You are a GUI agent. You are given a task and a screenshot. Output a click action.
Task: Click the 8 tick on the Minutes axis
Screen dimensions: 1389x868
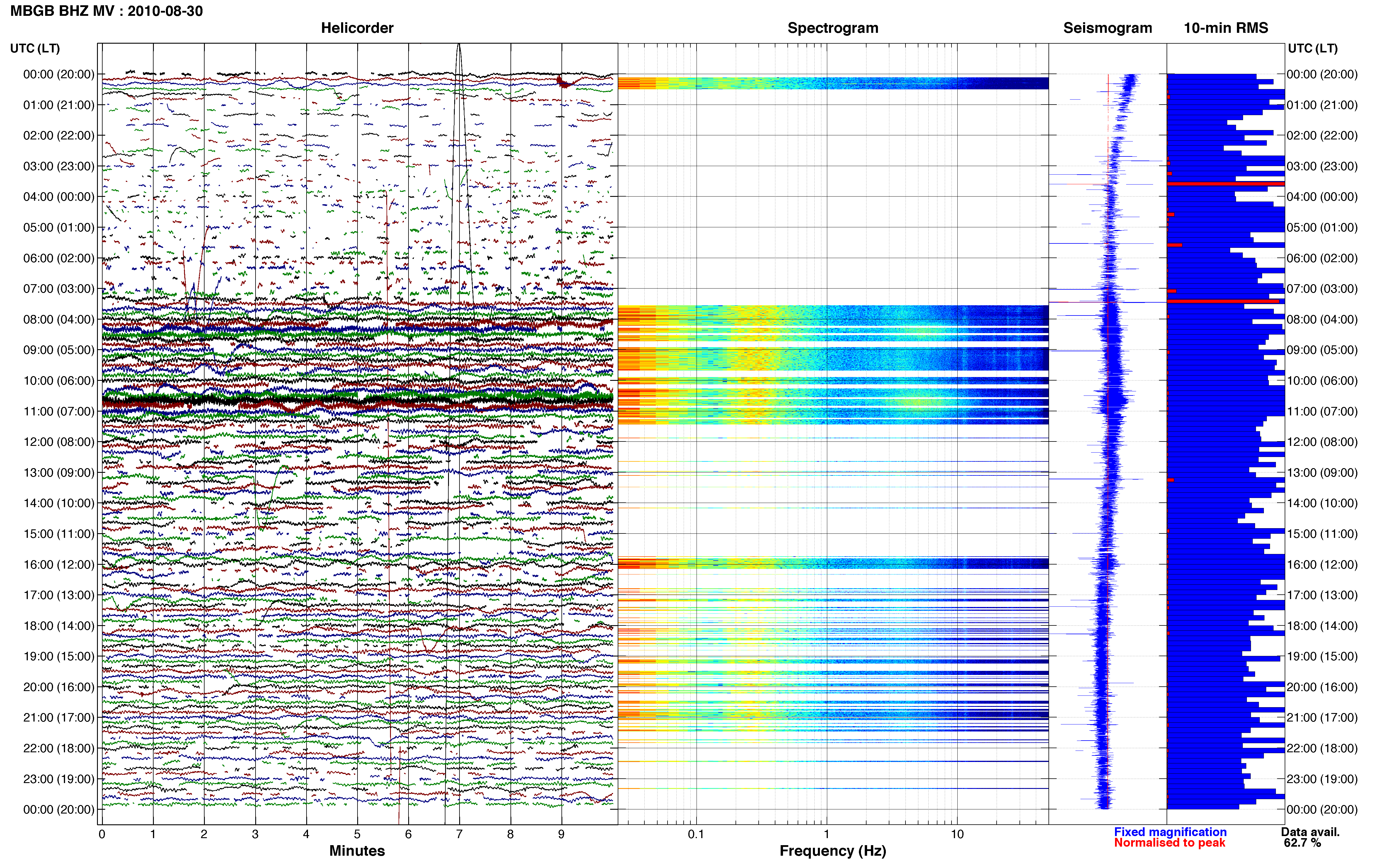click(x=510, y=834)
